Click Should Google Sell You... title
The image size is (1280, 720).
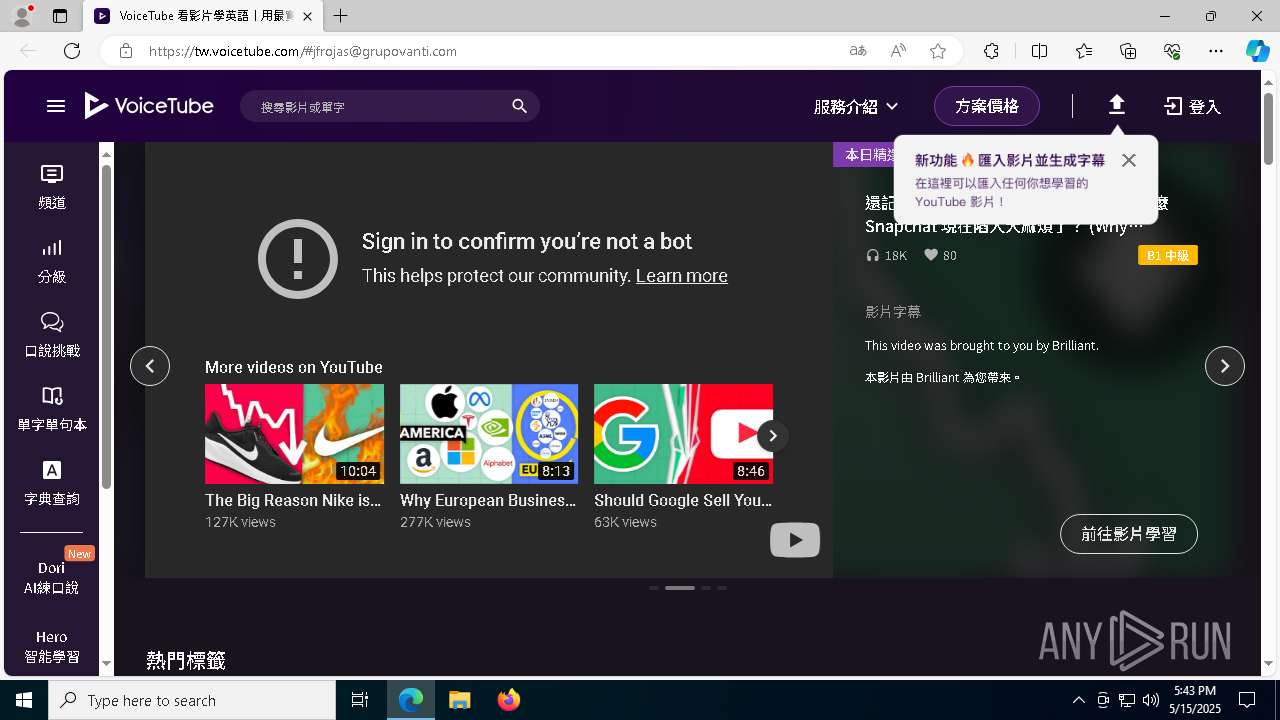[683, 500]
